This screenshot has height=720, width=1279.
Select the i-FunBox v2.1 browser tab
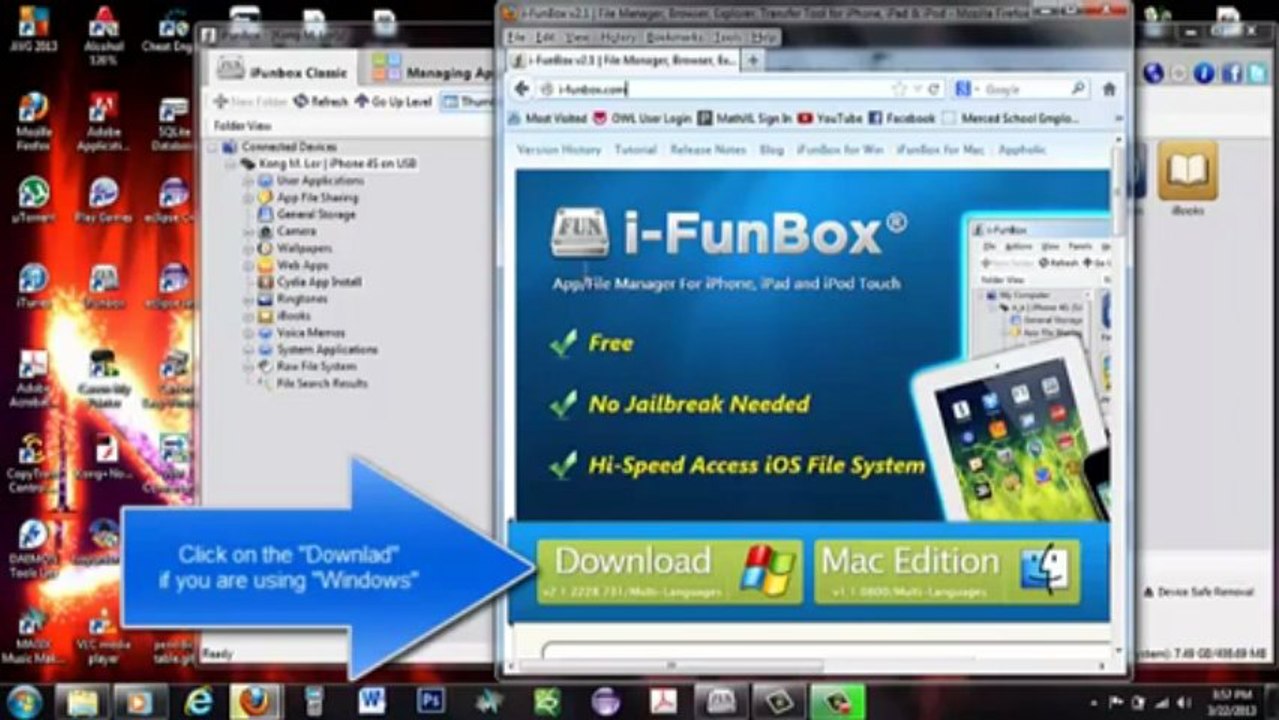(x=623, y=61)
